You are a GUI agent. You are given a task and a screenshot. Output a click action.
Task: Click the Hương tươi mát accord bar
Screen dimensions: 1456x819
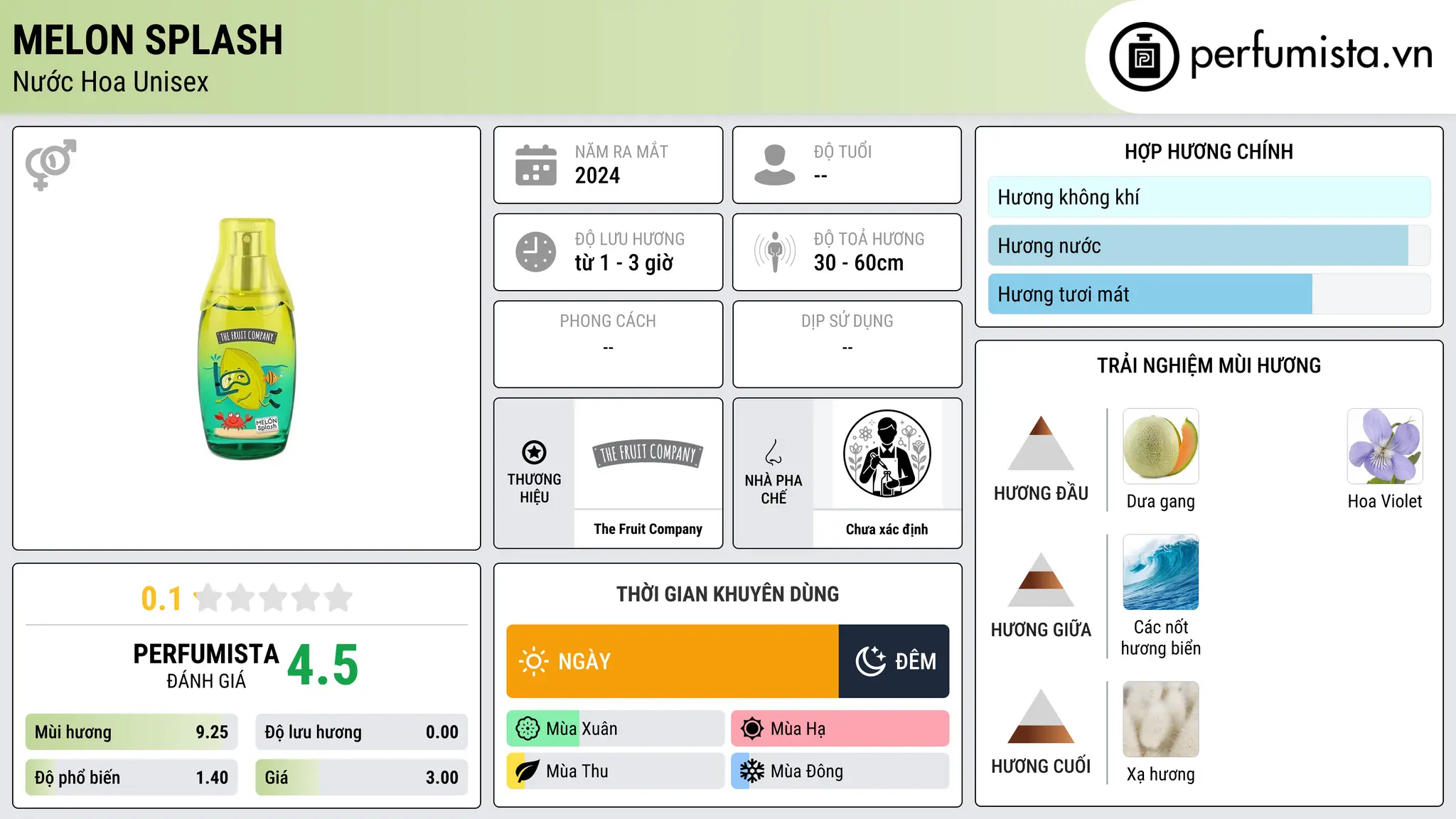(x=1209, y=294)
